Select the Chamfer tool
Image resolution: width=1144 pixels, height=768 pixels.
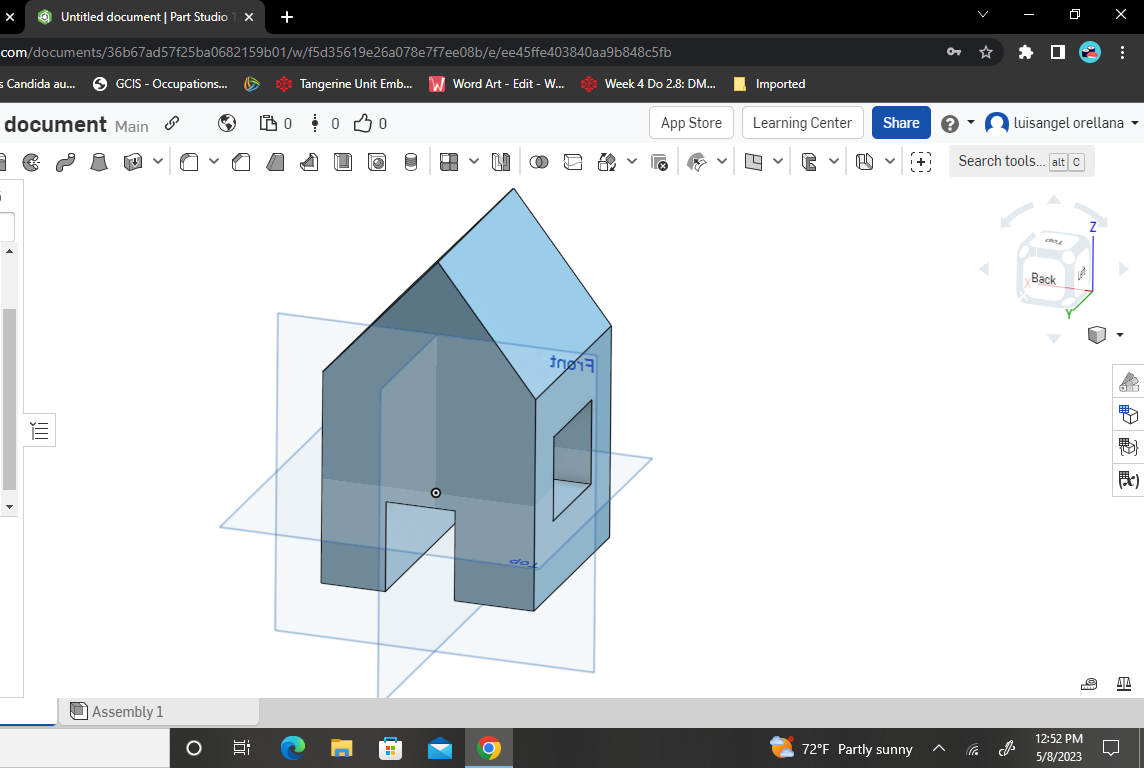pos(240,161)
